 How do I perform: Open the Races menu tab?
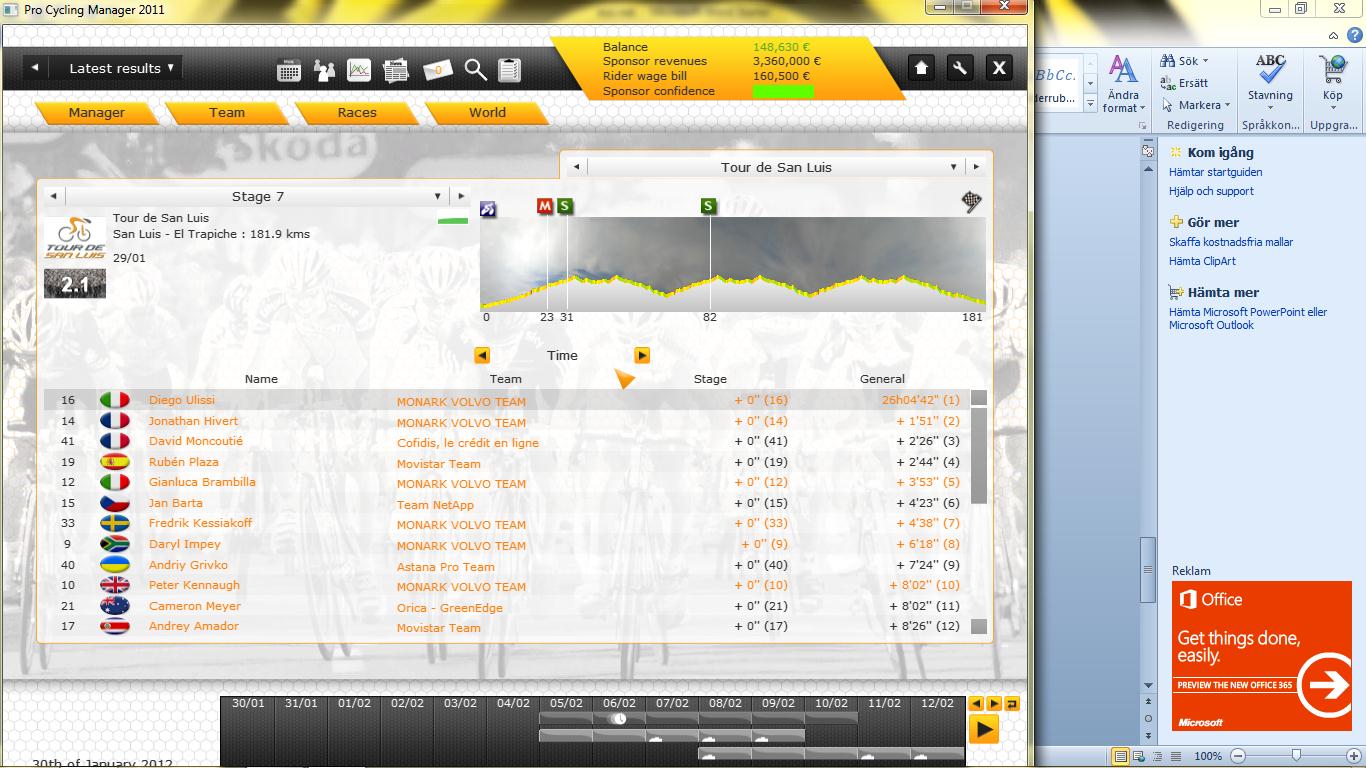click(357, 113)
